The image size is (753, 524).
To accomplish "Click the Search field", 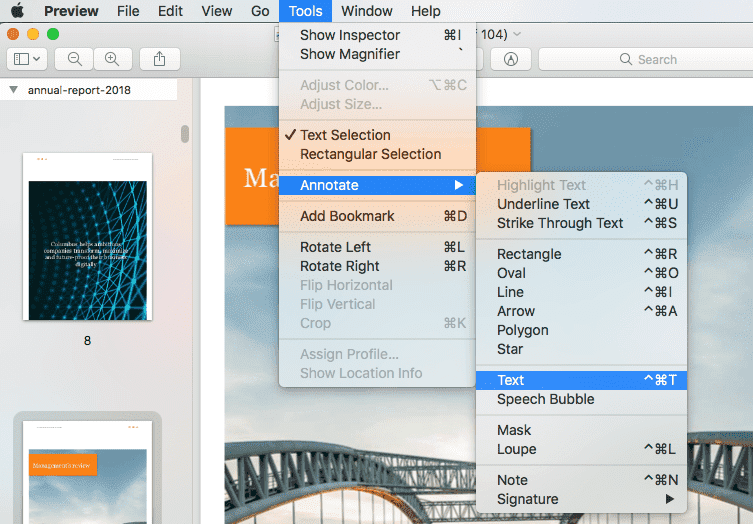I will click(646, 59).
